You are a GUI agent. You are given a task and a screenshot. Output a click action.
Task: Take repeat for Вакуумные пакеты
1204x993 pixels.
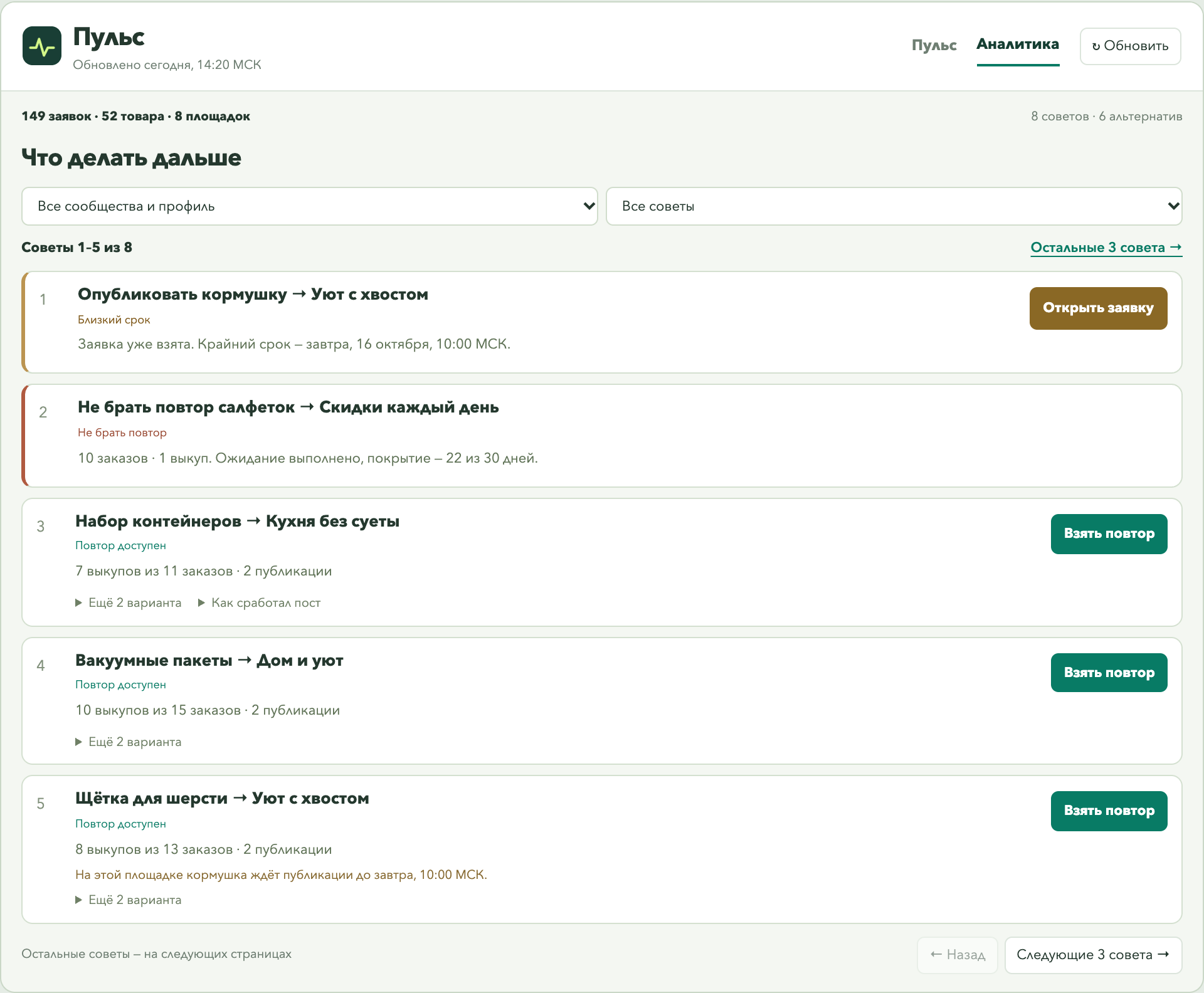tap(1109, 673)
